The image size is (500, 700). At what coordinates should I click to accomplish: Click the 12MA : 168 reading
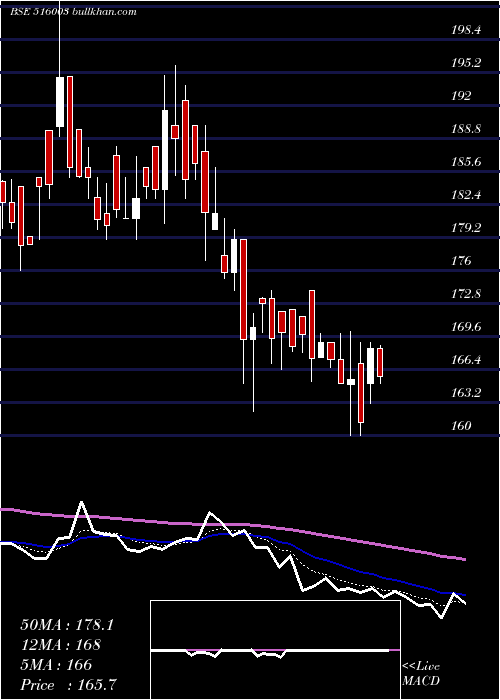coord(61,645)
